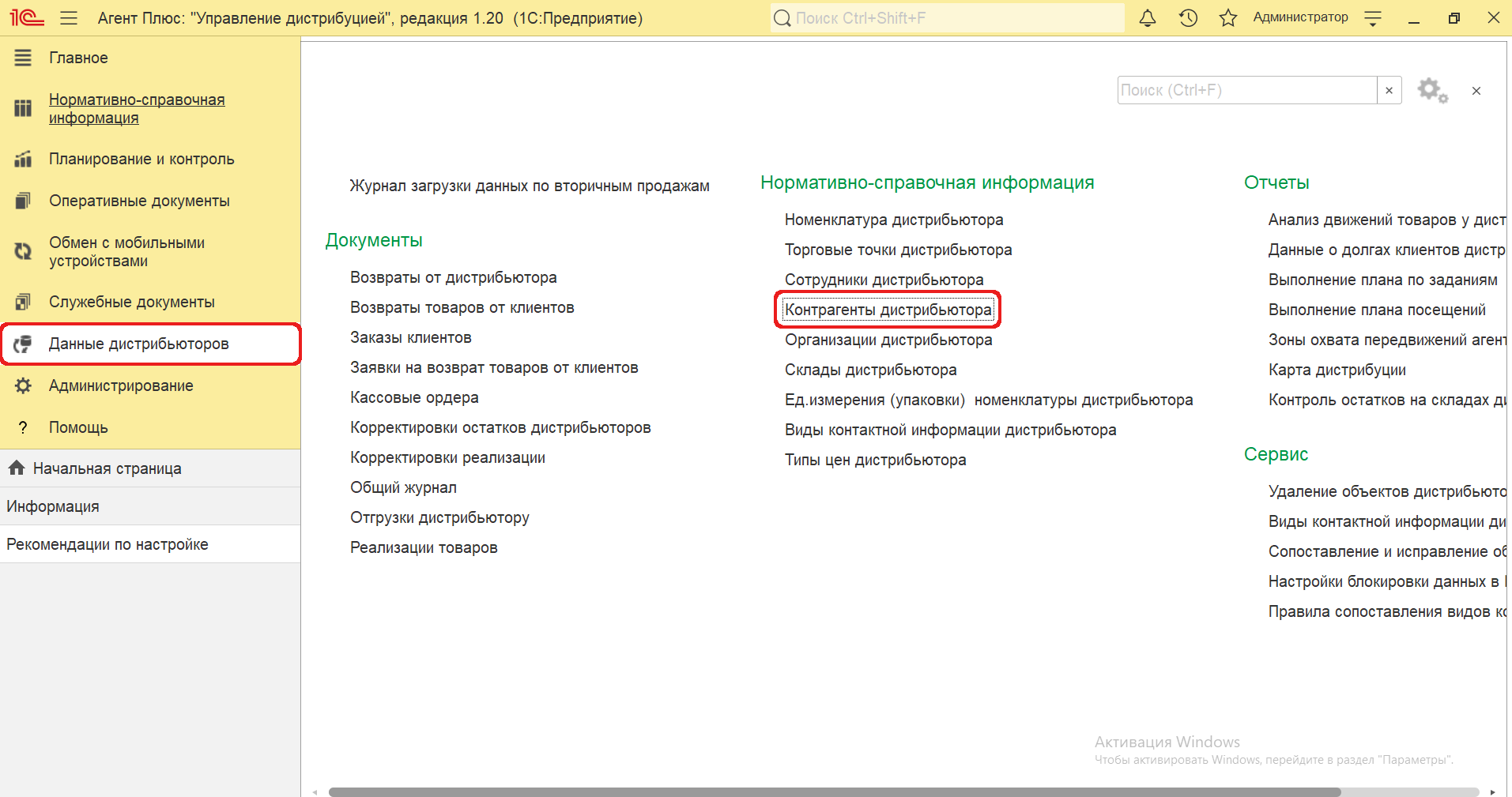Clear the section search field

1389,90
